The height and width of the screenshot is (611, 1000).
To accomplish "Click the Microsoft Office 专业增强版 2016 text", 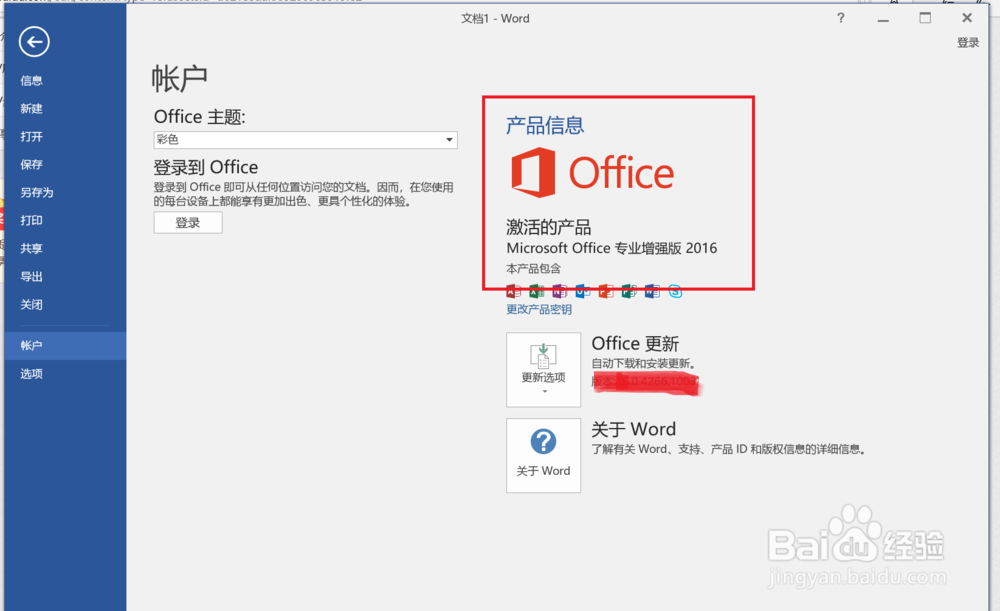I will (612, 248).
